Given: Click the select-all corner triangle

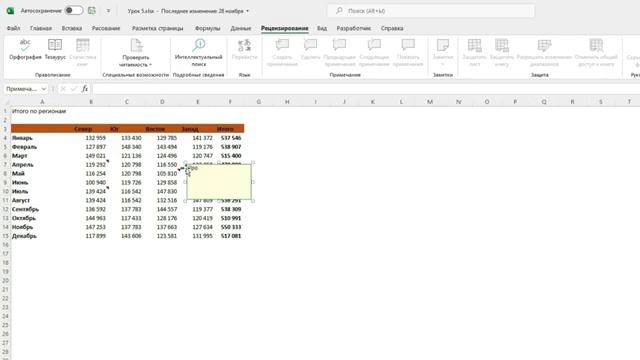Looking at the screenshot, I should pyautogui.click(x=6, y=102).
